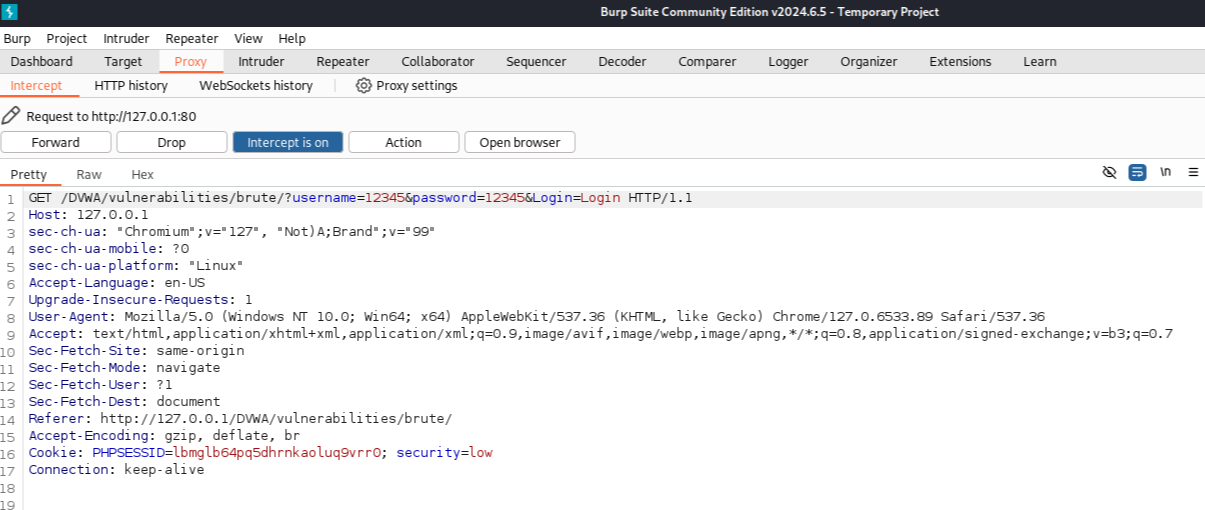Click the password parameter in request line
This screenshot has width=1205, height=510.
(x=469, y=198)
